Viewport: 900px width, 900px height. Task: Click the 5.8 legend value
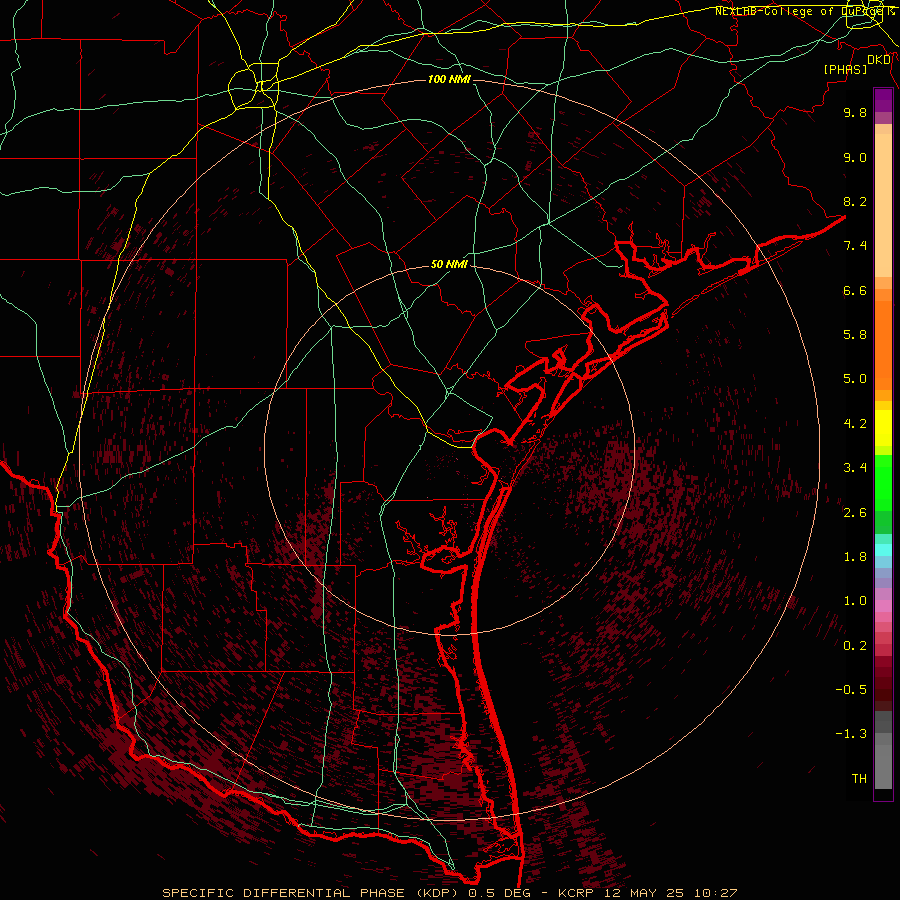coord(855,335)
